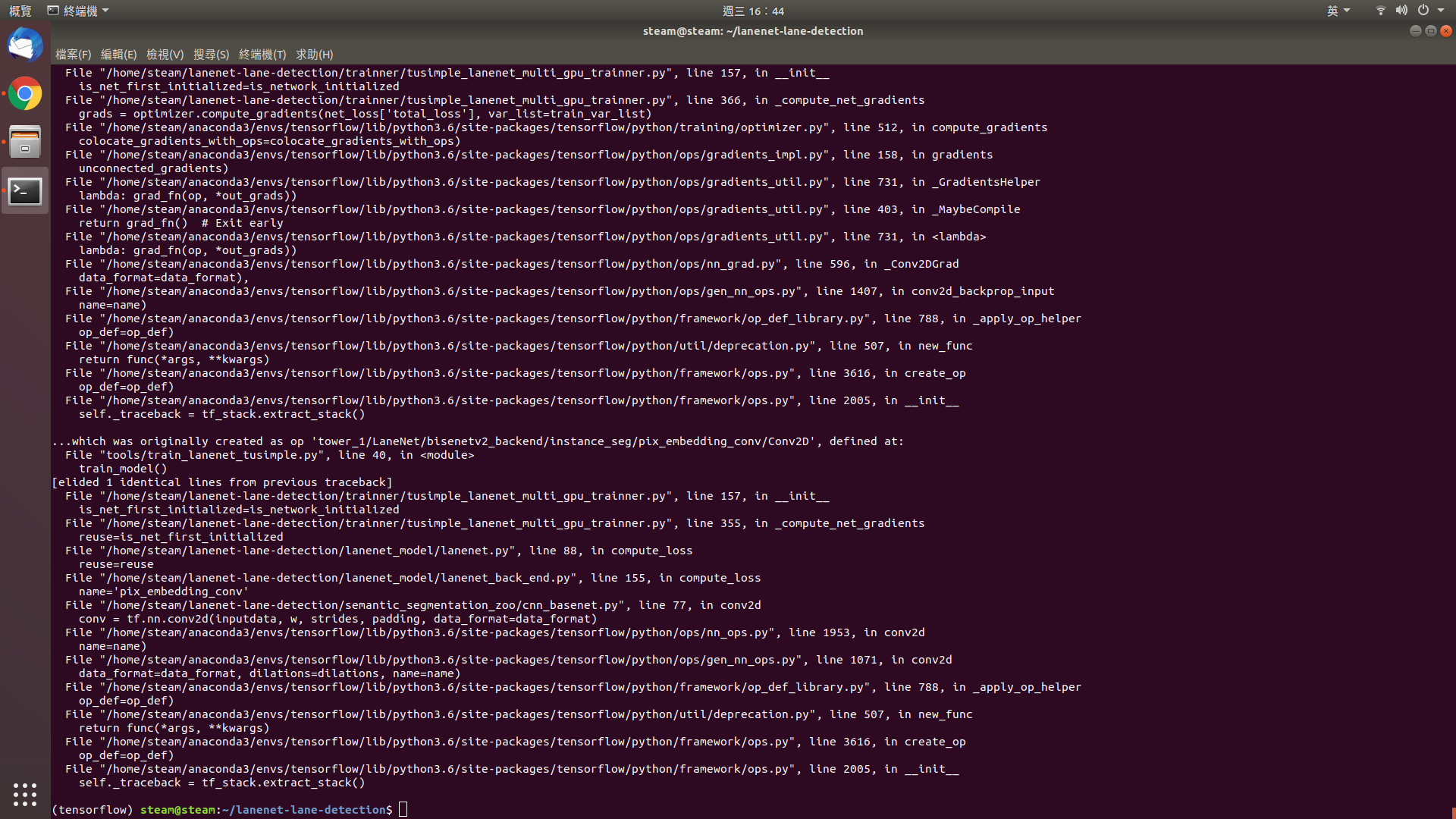Click the 概覽 button in the top-left corner
This screenshot has height=819, width=1456.
tap(19, 11)
